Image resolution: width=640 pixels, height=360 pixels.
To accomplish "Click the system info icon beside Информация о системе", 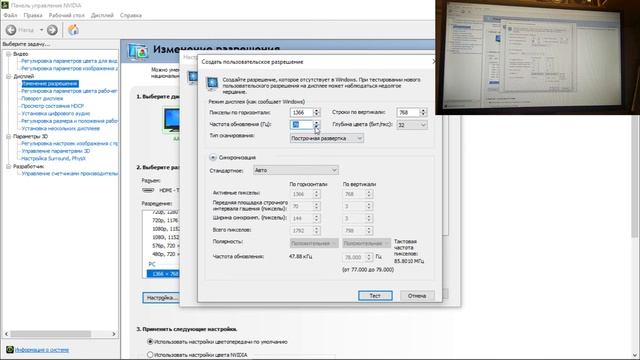I will coord(10,349).
